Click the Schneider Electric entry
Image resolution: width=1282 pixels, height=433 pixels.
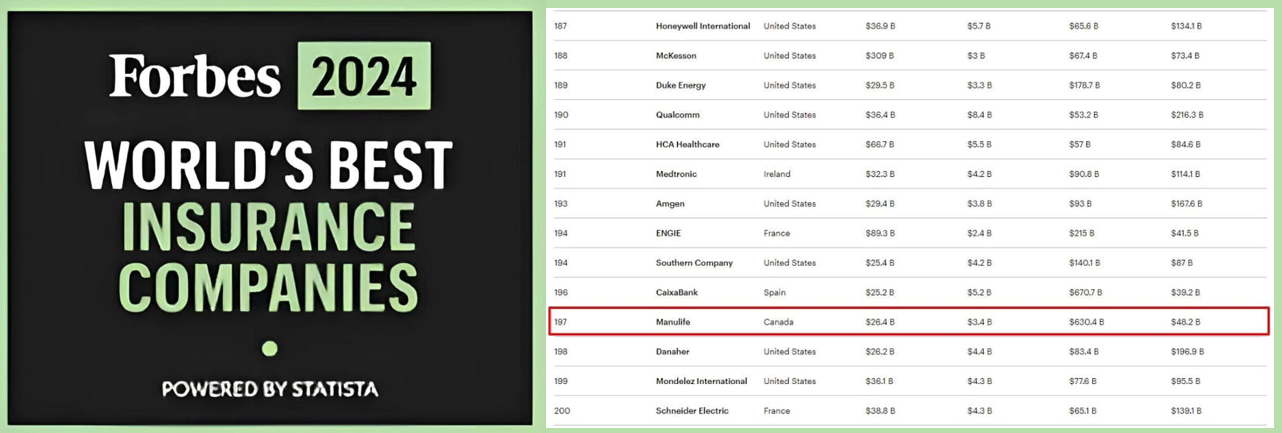point(692,410)
